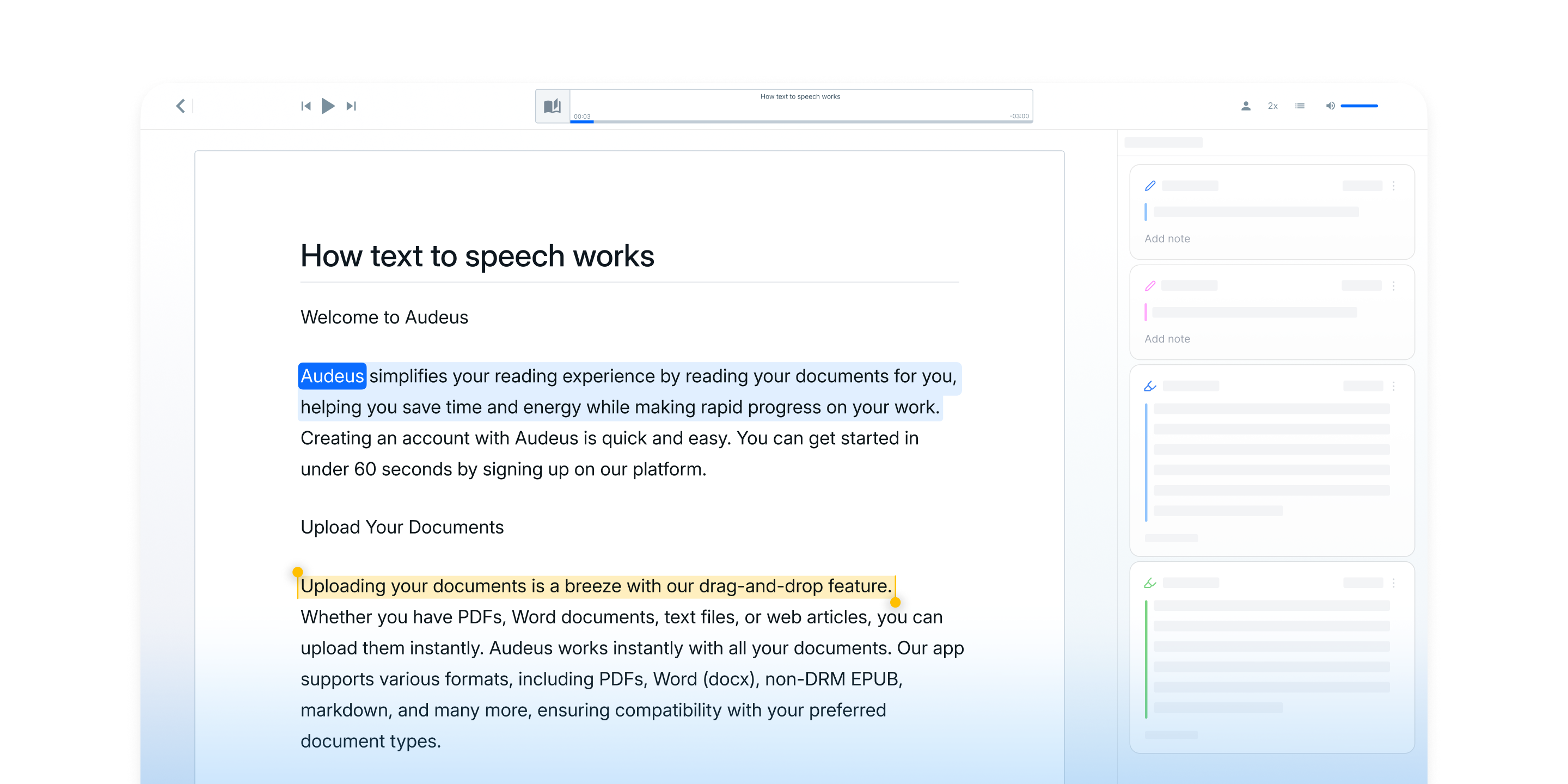Click Add note on the blue pen card
Screen dimensions: 1568x784
coord(1167,238)
